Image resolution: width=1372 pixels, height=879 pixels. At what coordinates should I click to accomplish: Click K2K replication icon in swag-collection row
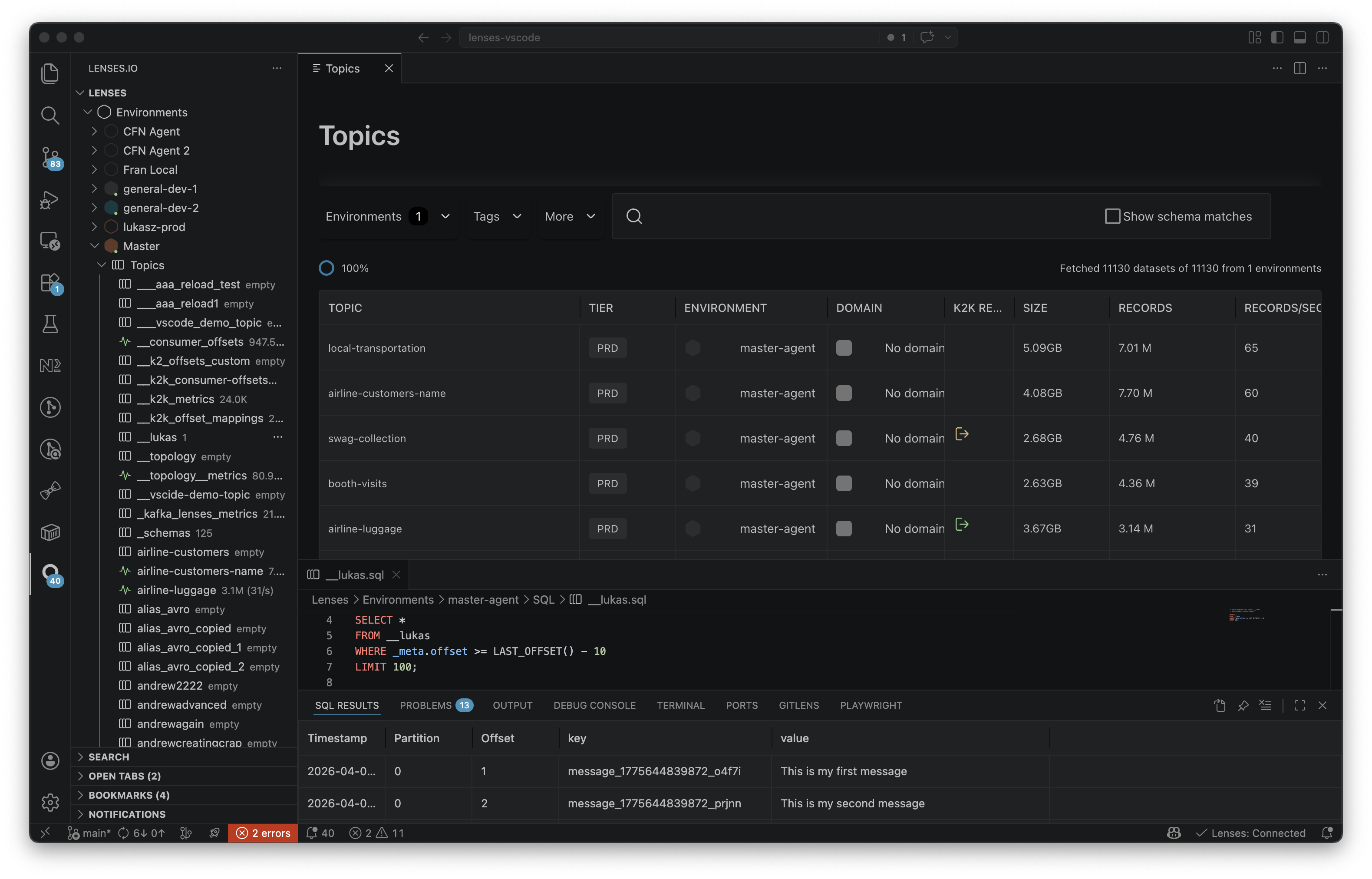[962, 434]
